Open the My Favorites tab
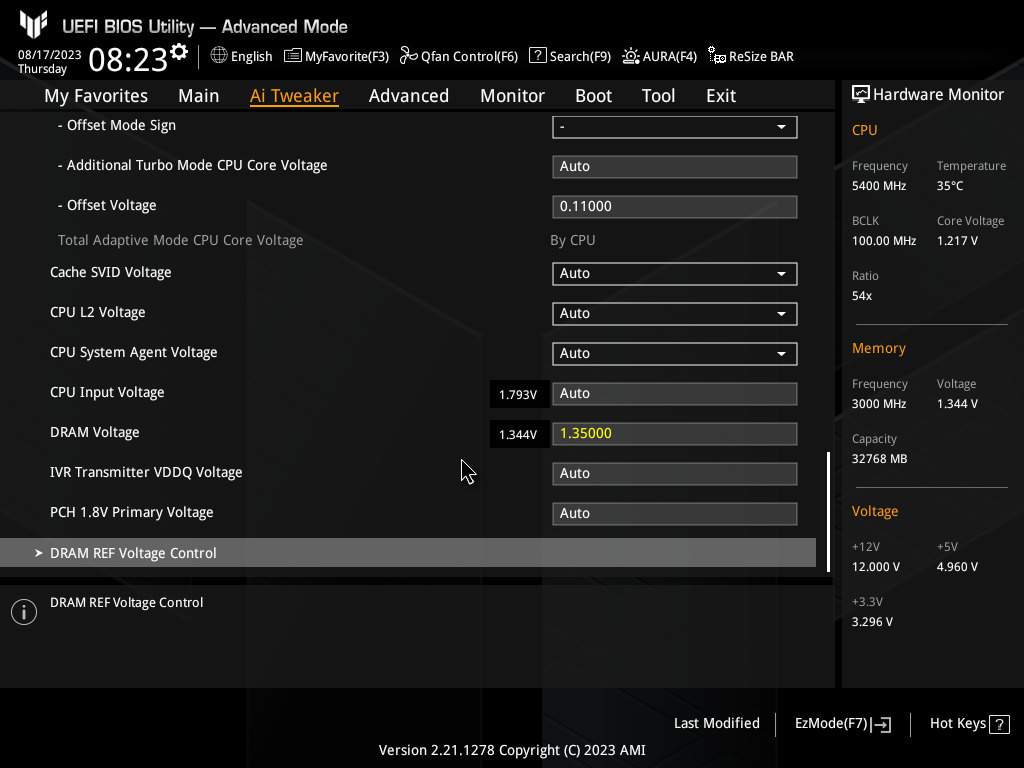This screenshot has width=1024, height=768. 96,96
